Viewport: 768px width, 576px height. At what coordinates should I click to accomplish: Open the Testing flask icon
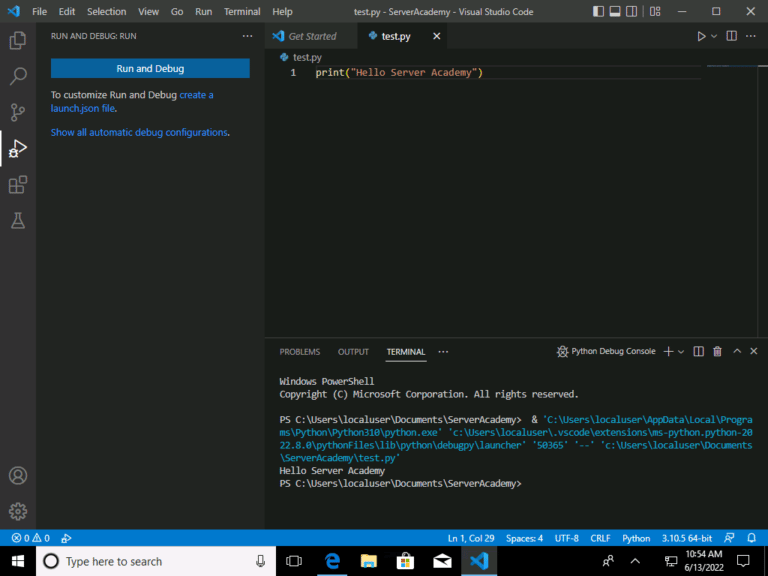point(18,221)
